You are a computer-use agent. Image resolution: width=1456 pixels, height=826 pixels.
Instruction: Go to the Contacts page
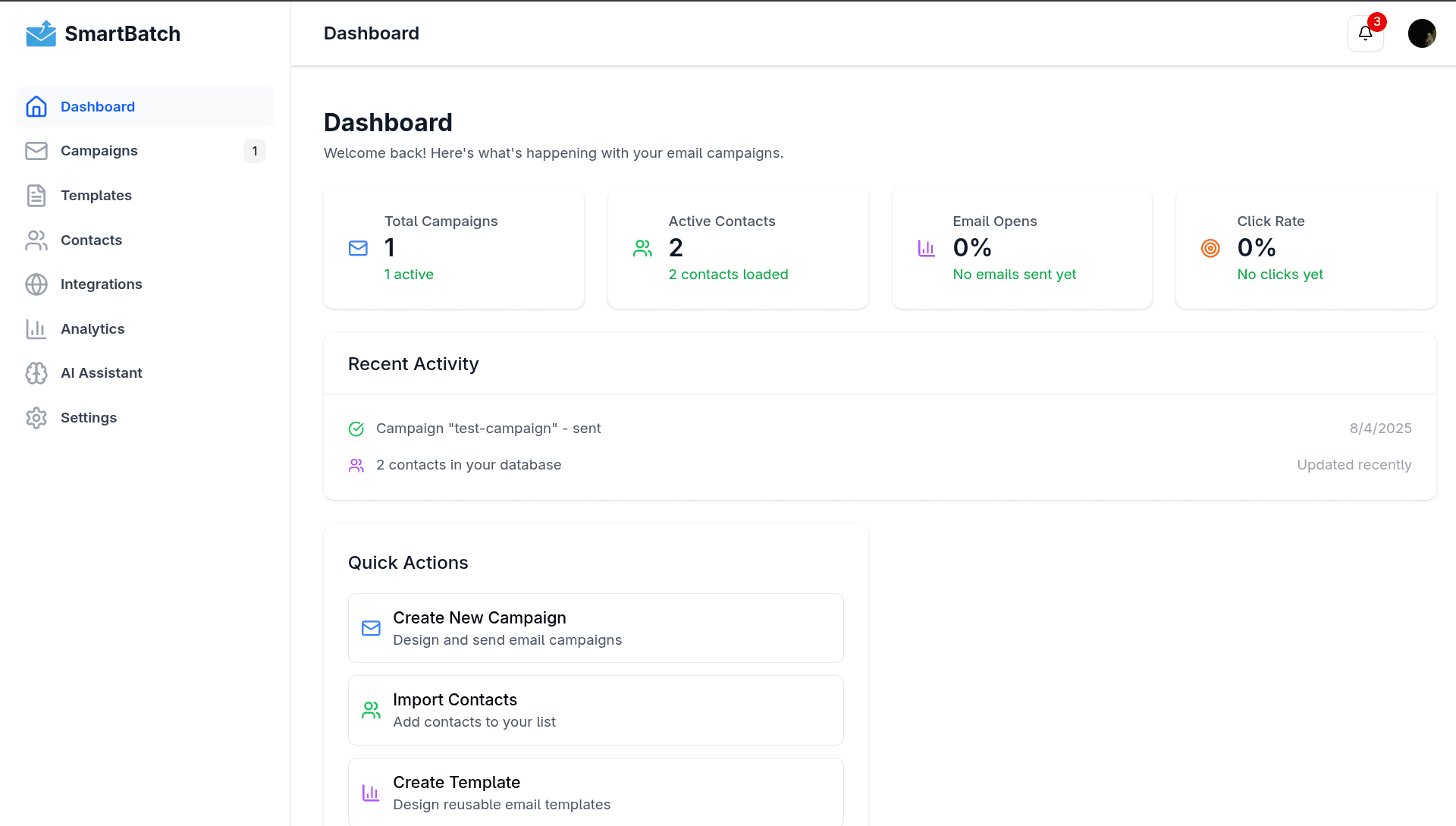point(91,240)
